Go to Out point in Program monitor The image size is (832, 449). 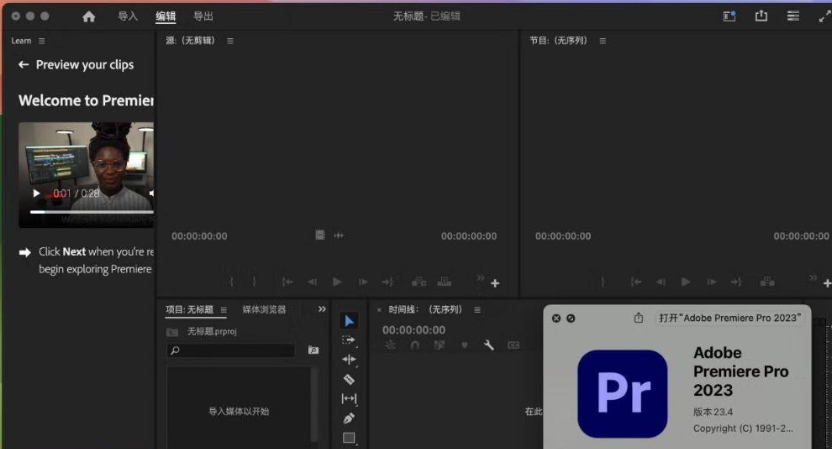point(736,282)
